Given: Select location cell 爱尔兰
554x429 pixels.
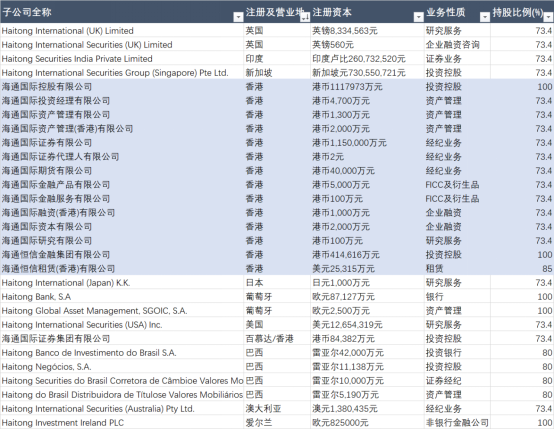Looking at the screenshot, I should 277,423.
